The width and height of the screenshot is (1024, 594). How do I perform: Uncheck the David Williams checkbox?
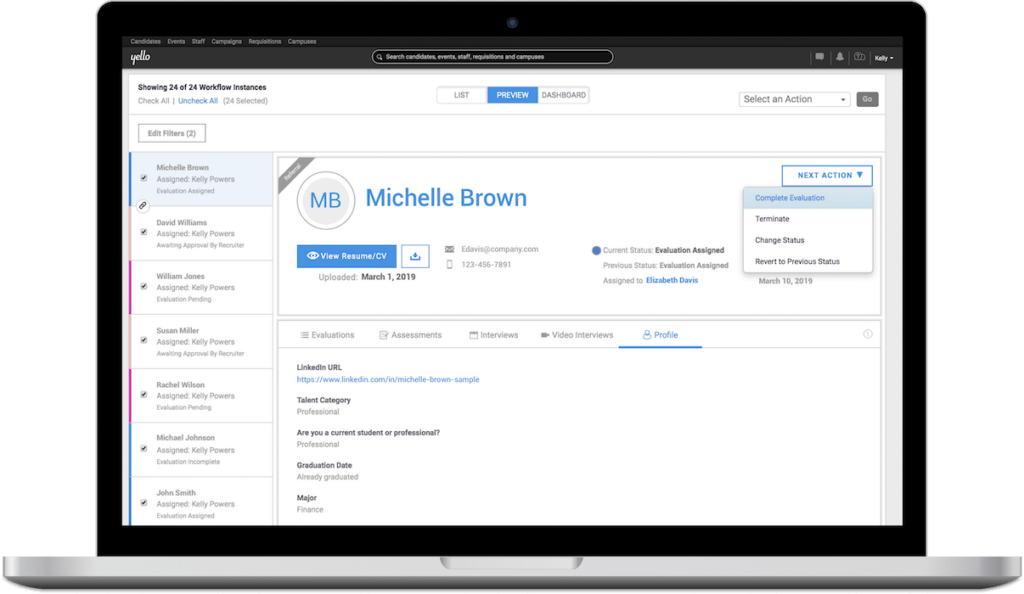144,232
